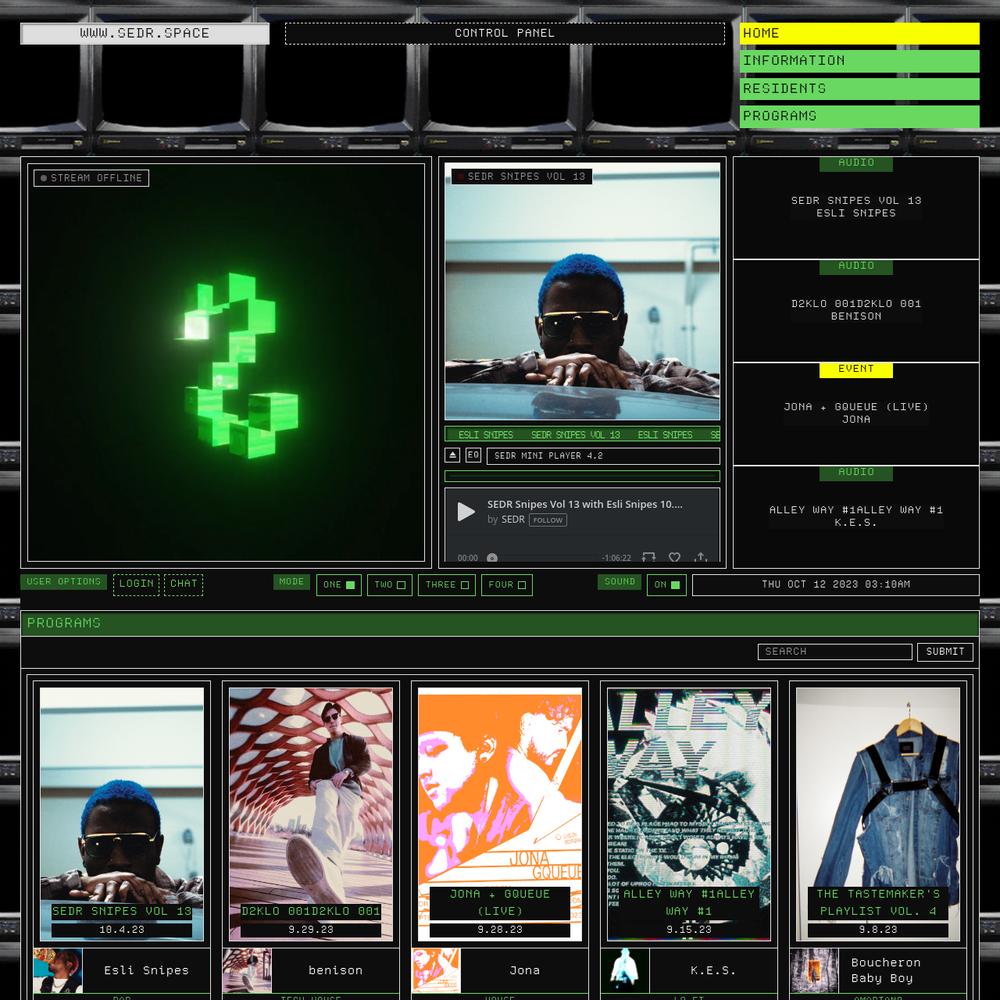This screenshot has width=1000, height=1000.
Task: Open SEDR Snipes Vol 13 audio entry in sidebar
Action: point(856,208)
